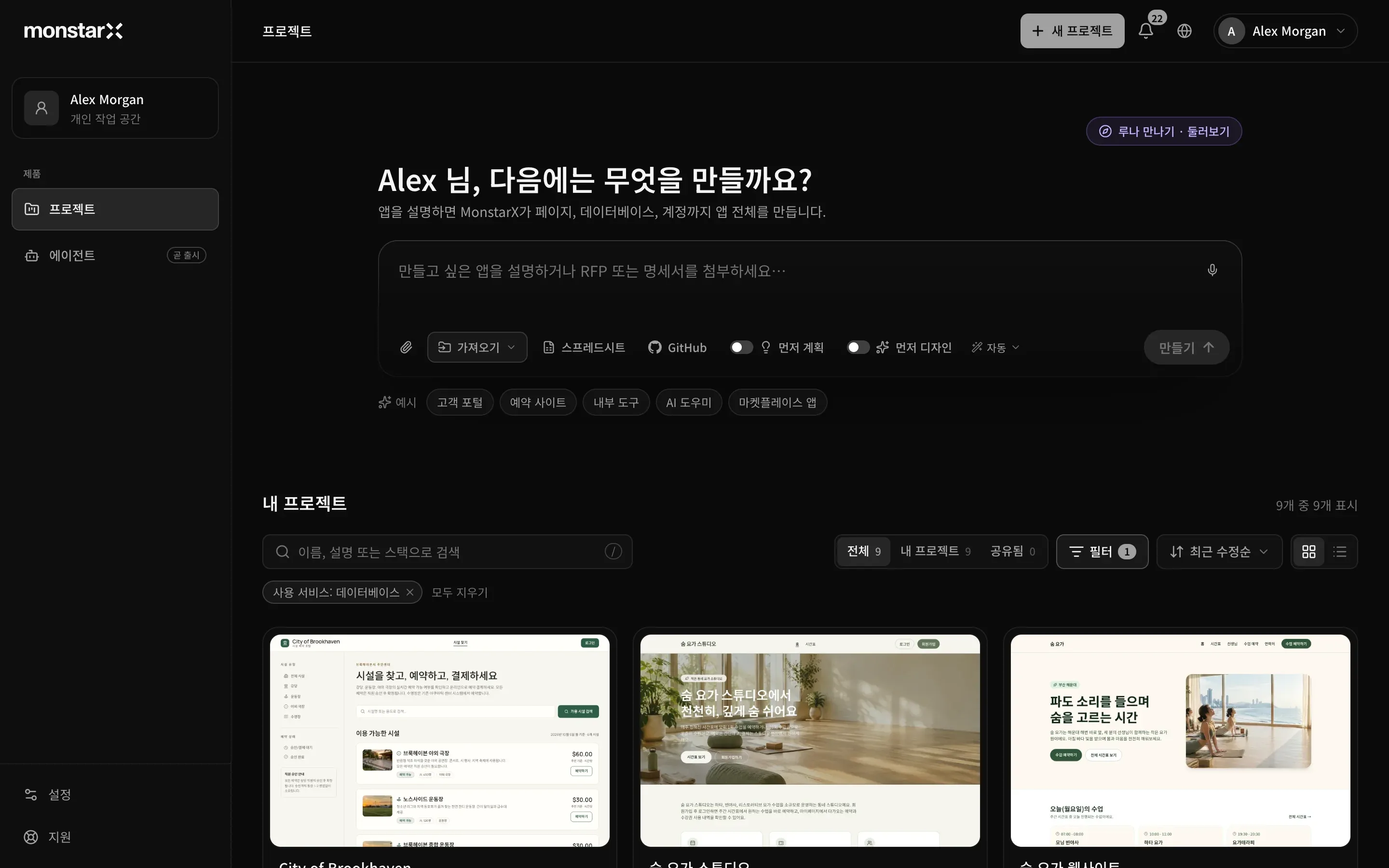Open the City of Brookhaven project thumbnail
Image resolution: width=1389 pixels, height=868 pixels.
tap(440, 741)
